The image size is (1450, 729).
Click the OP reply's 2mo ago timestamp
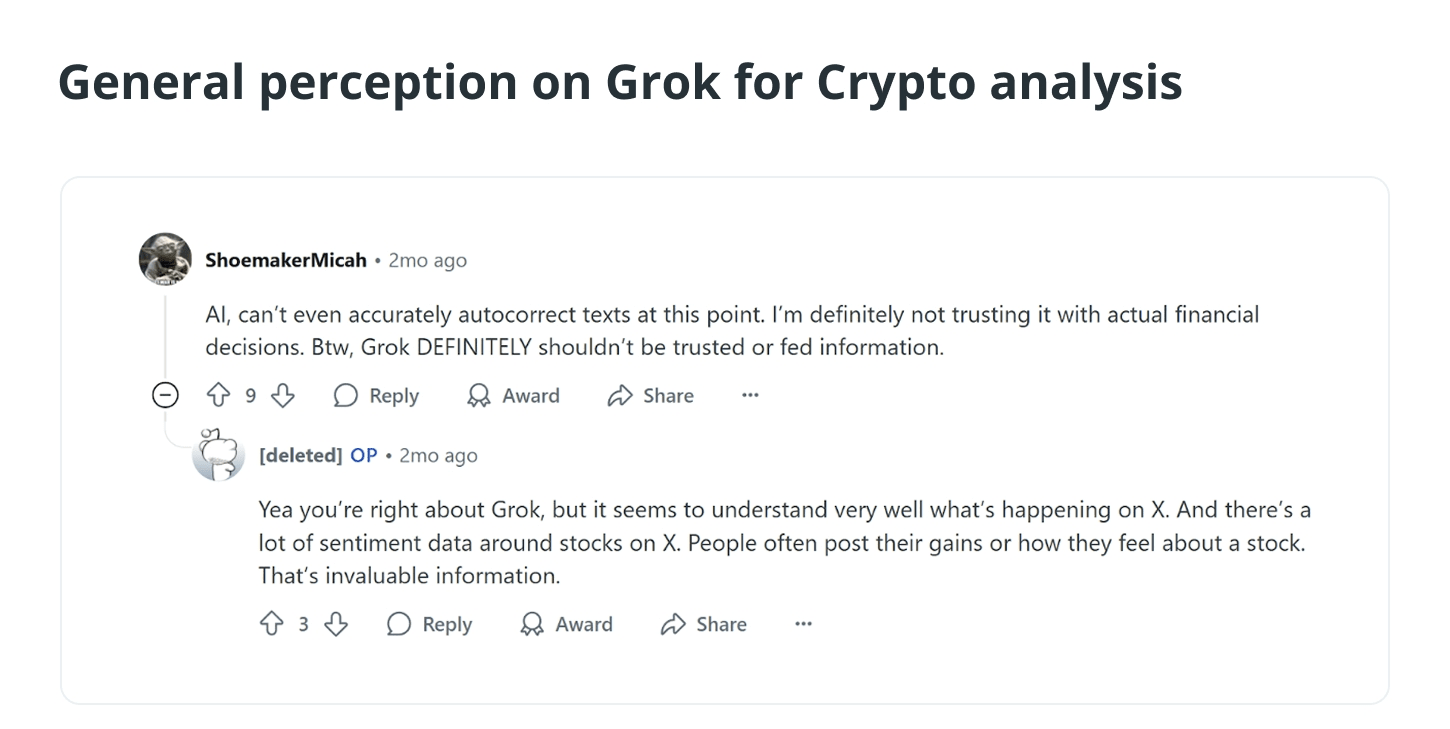coord(438,455)
